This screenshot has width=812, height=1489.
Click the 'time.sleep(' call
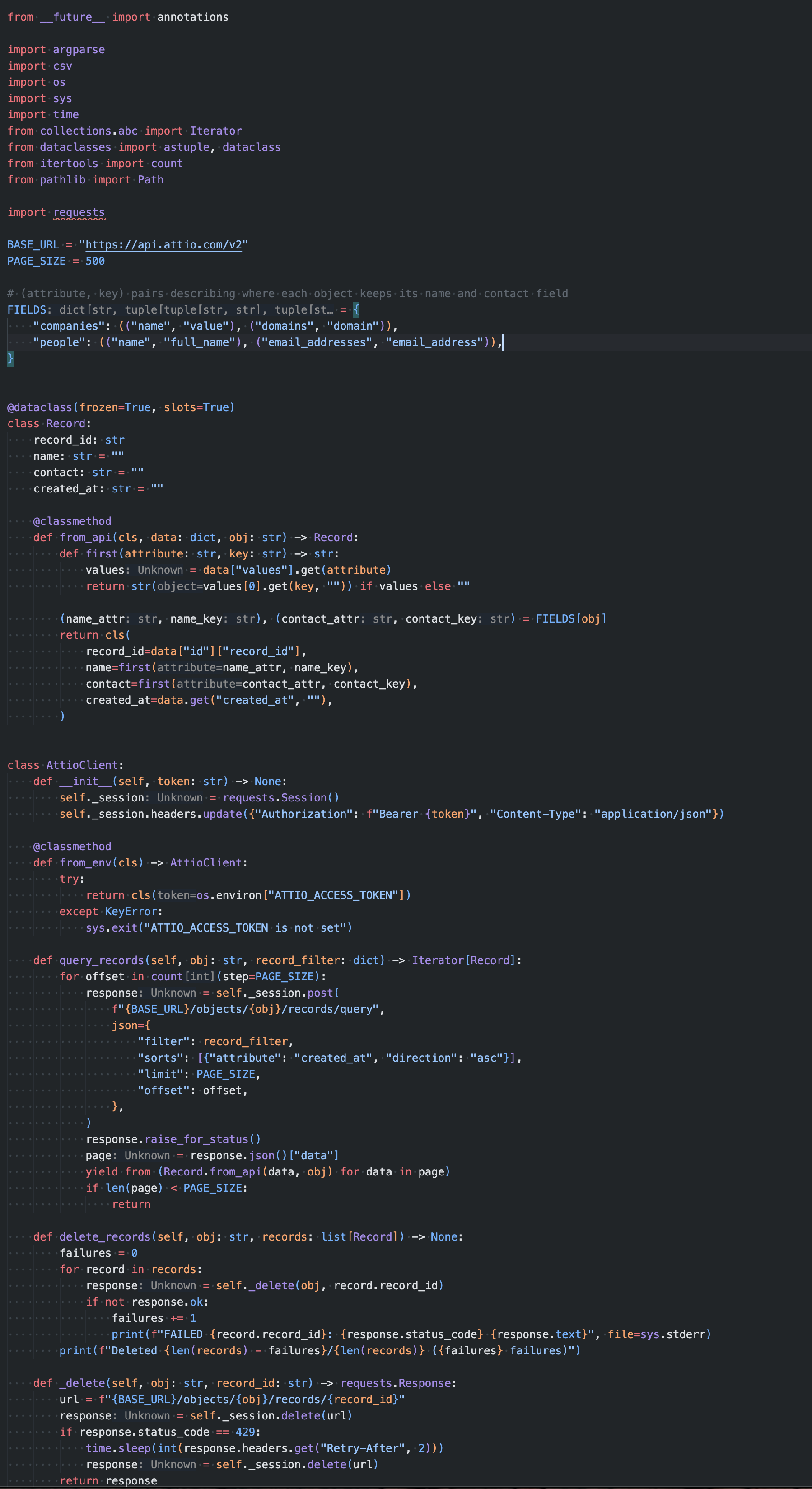tap(265, 1447)
